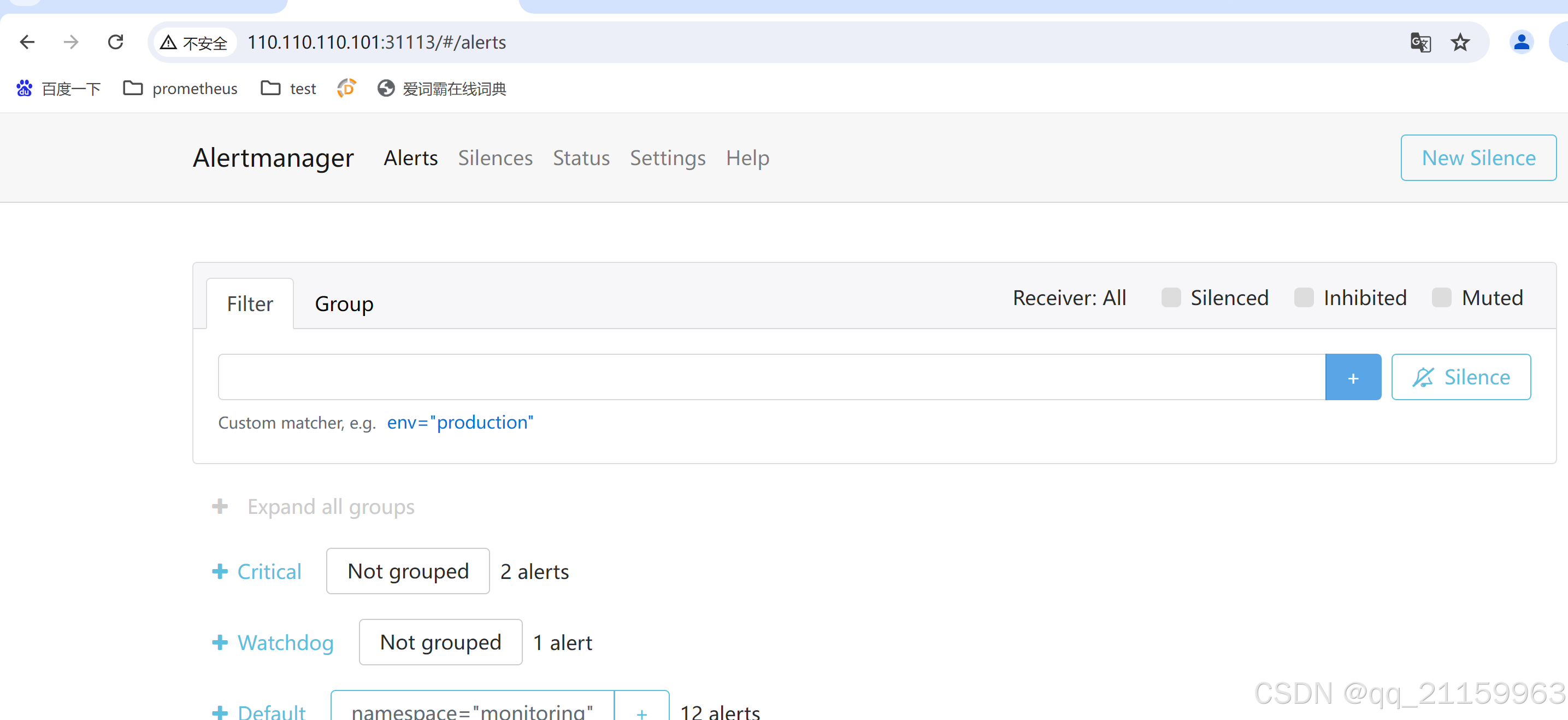
Task: Open the prometheus bookmark folder
Action: point(180,89)
